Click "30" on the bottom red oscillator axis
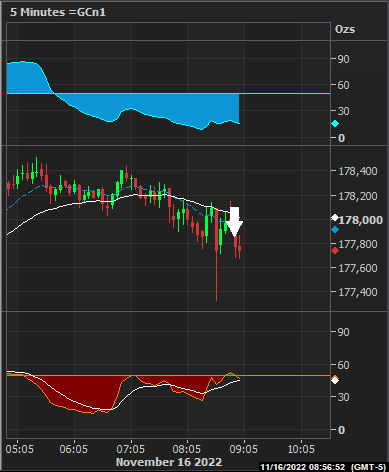389x472 pixels. (x=343, y=397)
